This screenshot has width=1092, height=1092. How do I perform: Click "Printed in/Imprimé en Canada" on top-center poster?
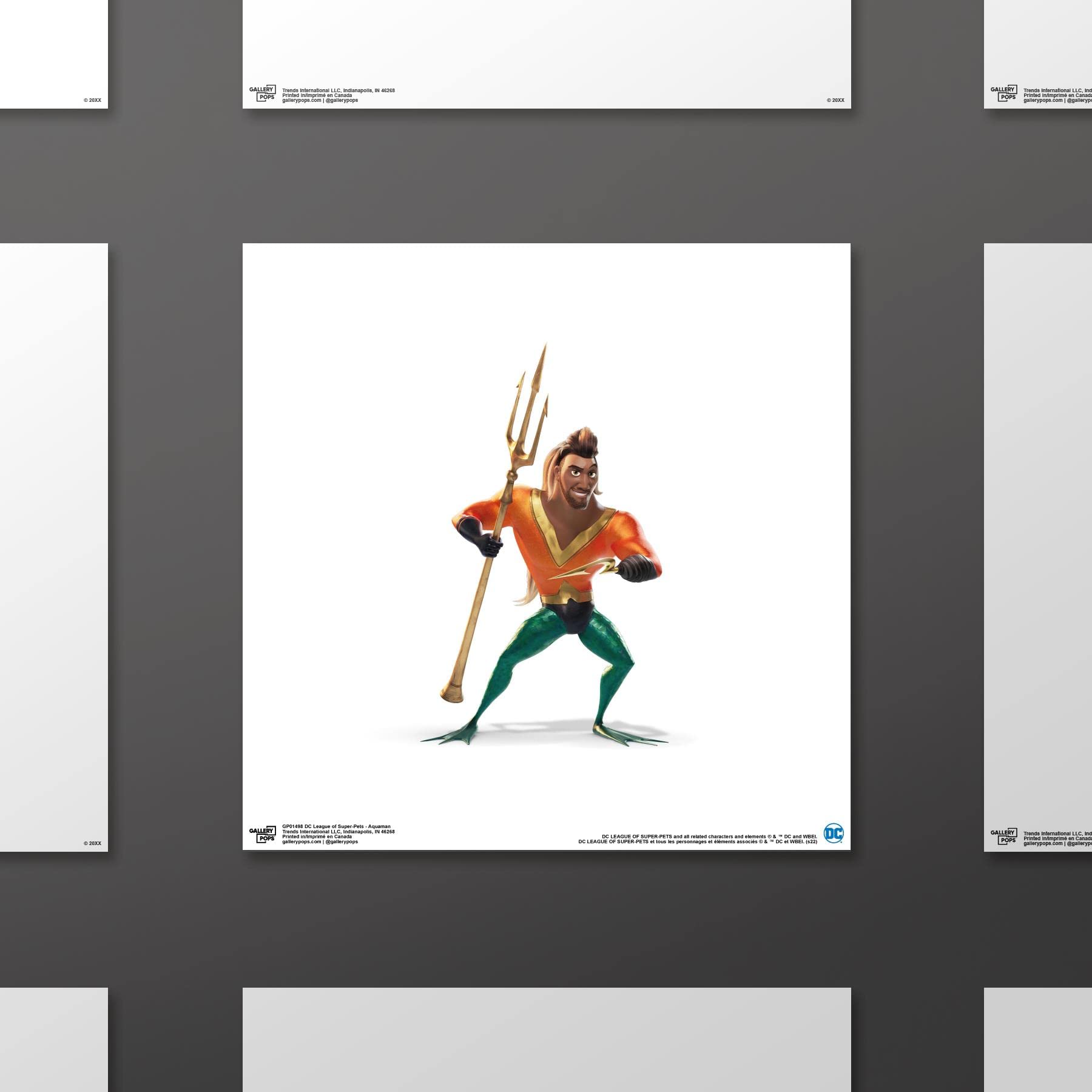coord(317,95)
